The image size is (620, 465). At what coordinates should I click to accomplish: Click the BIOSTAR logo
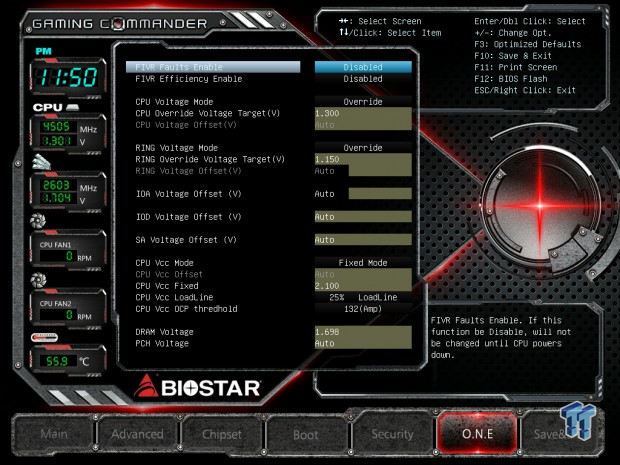pos(197,386)
